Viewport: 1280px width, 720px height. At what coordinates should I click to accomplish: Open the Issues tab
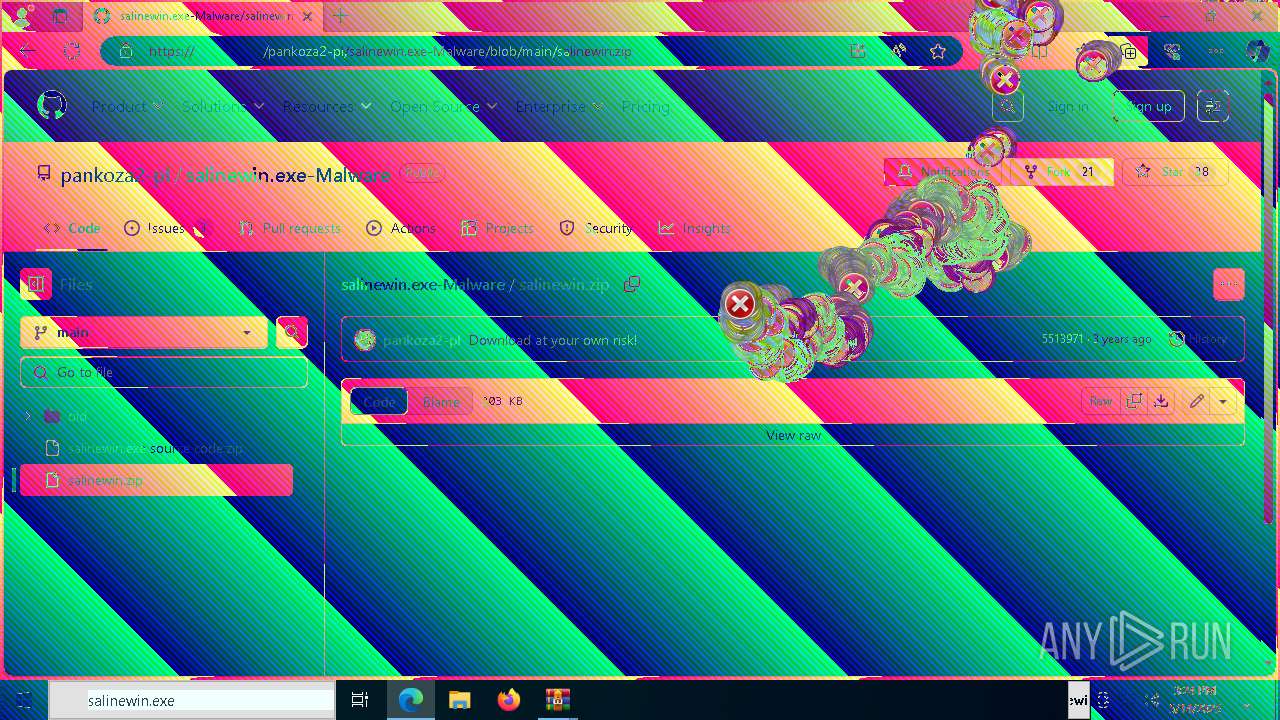point(166,228)
